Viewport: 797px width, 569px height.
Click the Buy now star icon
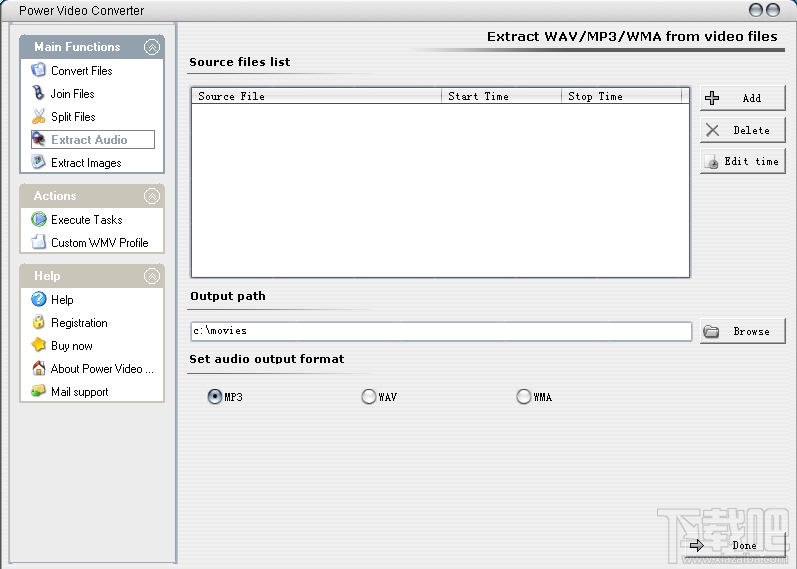point(38,345)
